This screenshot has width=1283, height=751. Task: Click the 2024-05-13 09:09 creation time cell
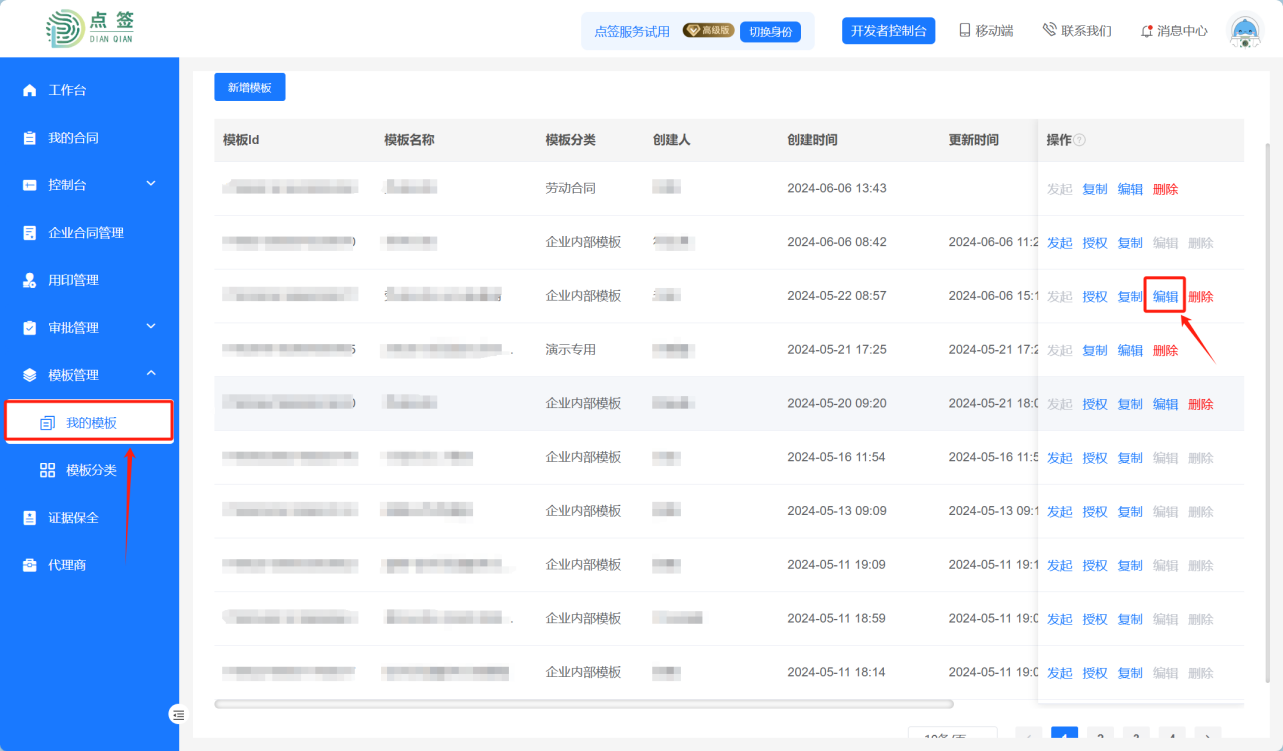point(837,511)
